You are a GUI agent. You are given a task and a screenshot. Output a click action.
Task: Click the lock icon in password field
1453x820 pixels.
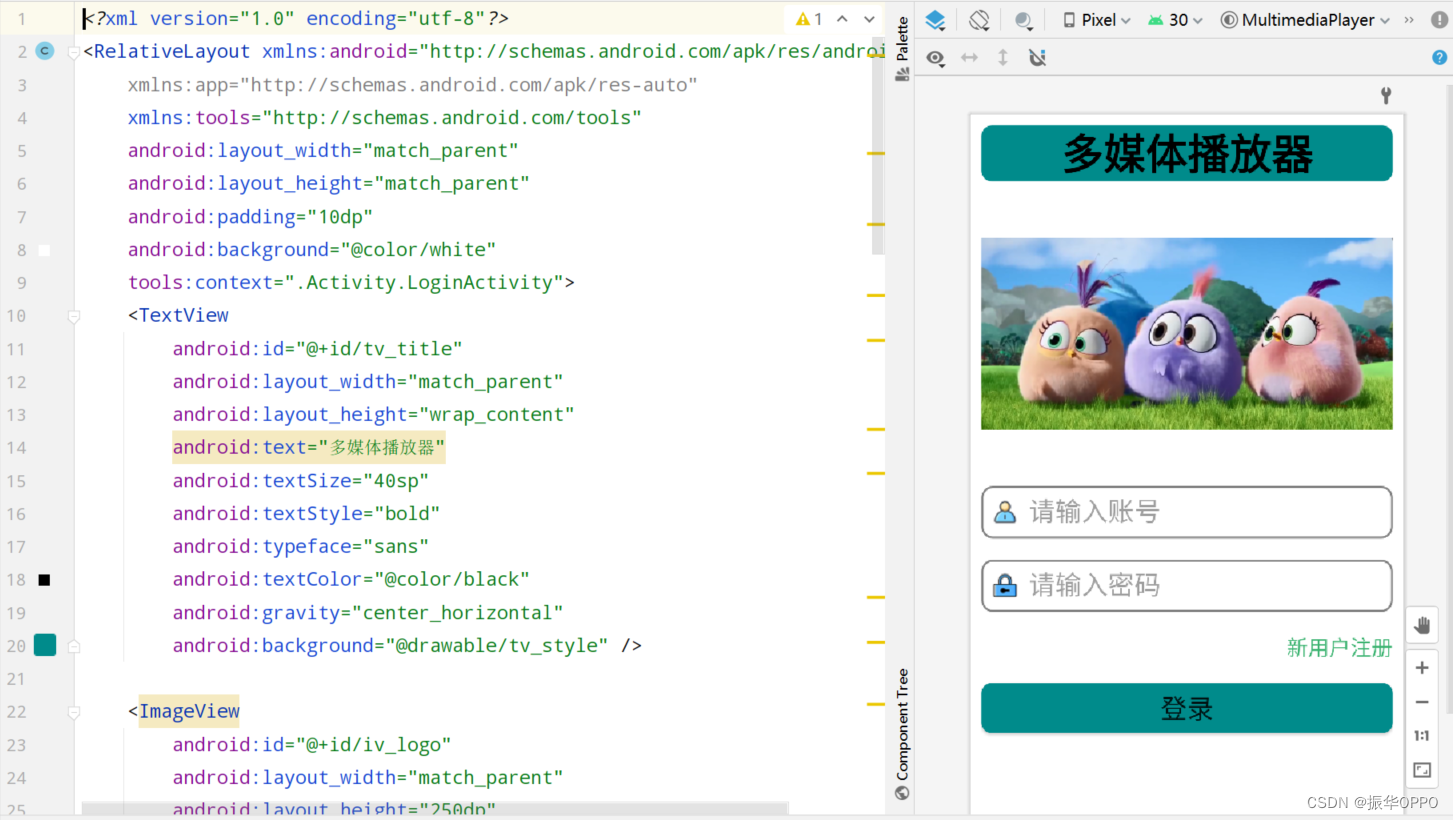tap(1005, 586)
